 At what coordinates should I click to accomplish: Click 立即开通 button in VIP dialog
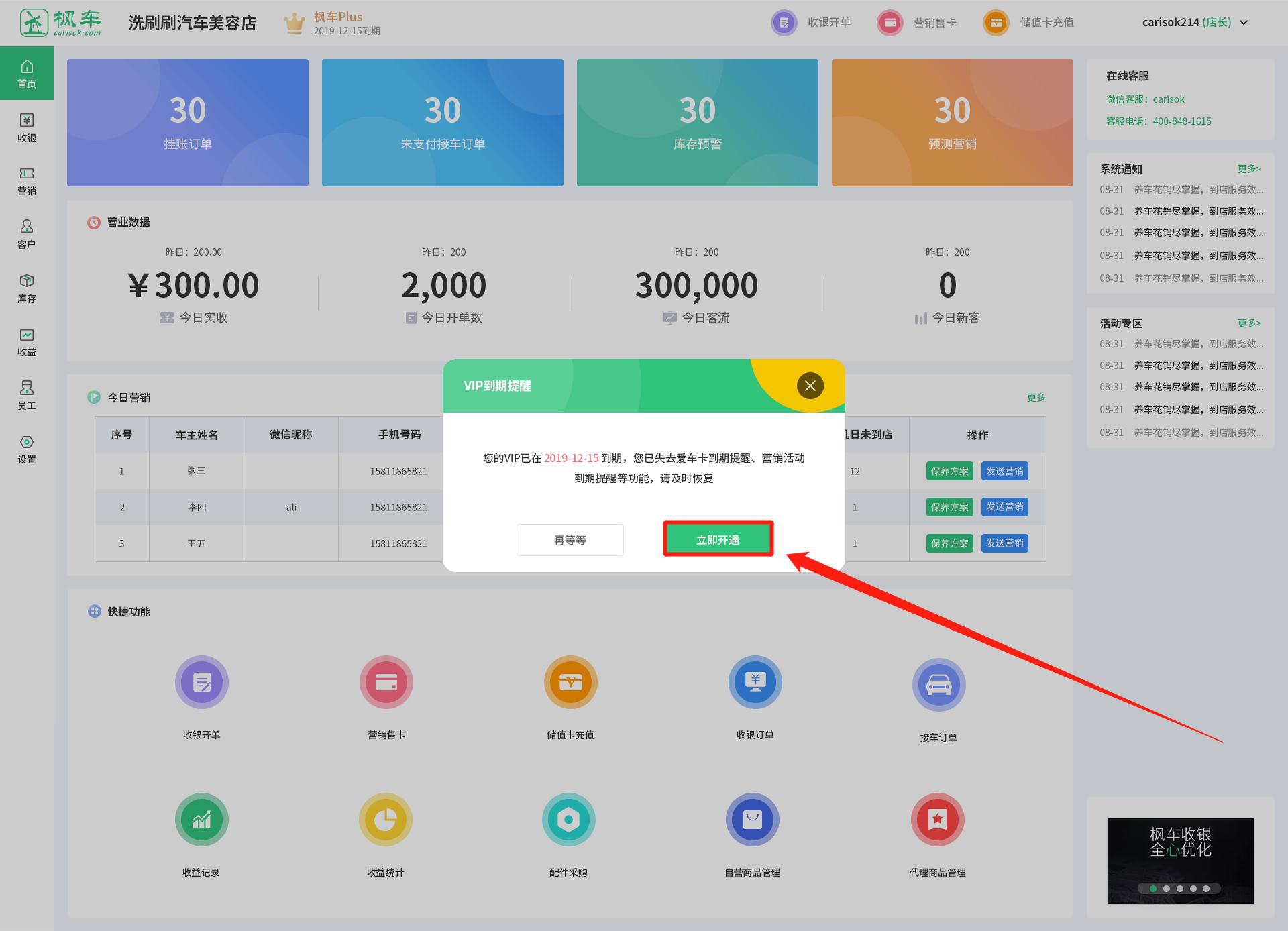tap(718, 539)
